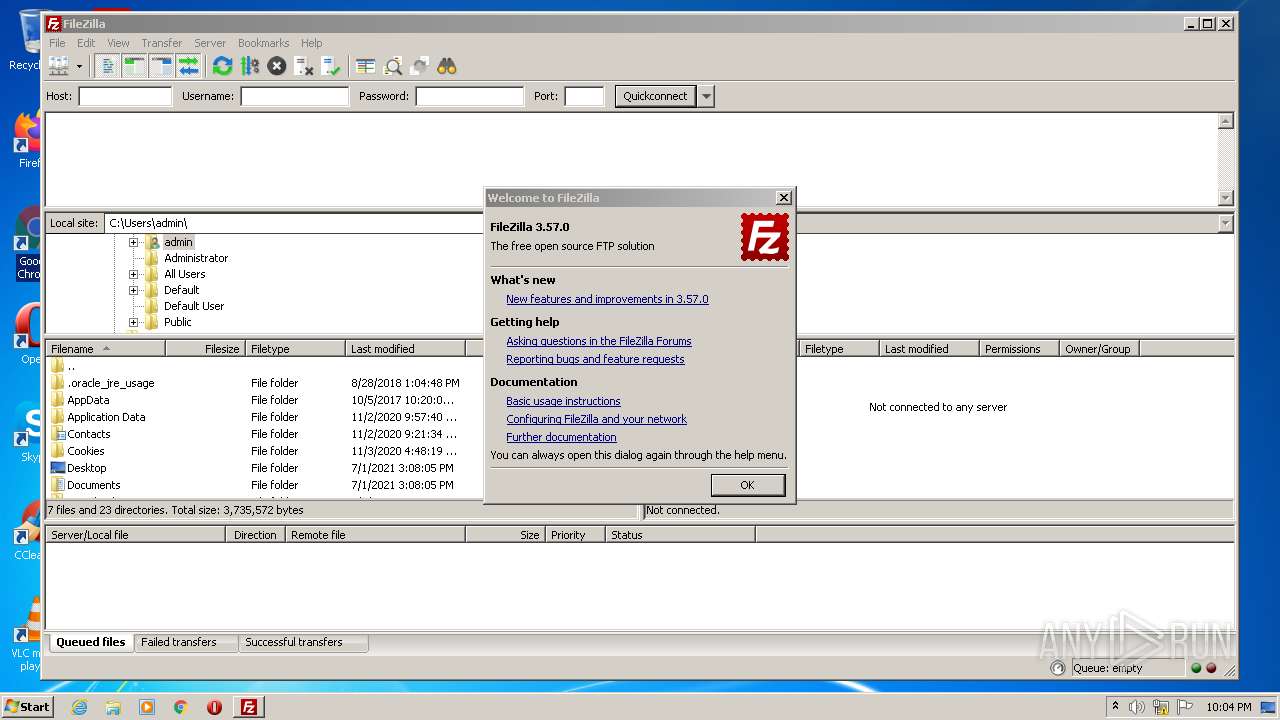
Task: Open remote site path dropdown
Action: click(x=1226, y=223)
